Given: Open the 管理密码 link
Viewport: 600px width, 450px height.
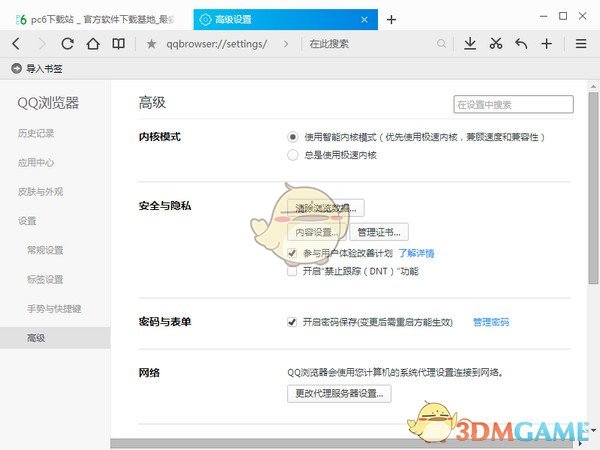Looking at the screenshot, I should point(491,322).
